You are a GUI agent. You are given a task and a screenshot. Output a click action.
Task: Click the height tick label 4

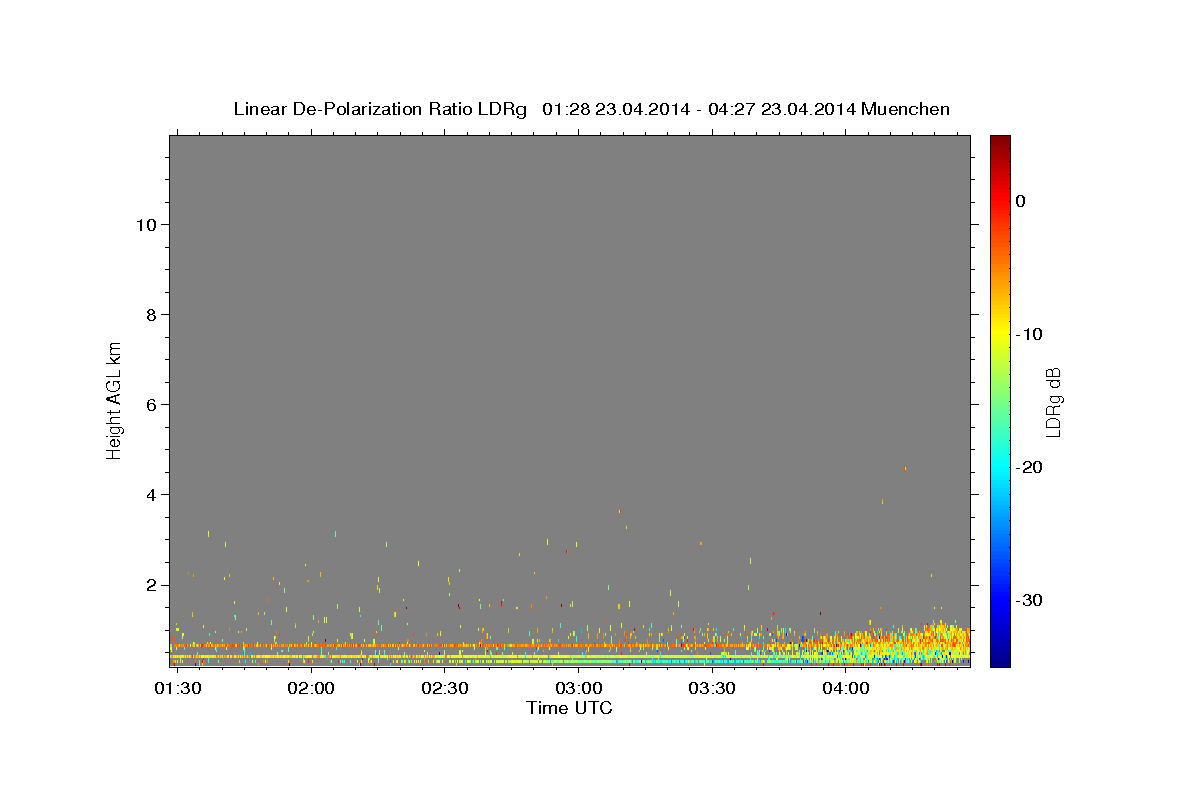tap(149, 495)
